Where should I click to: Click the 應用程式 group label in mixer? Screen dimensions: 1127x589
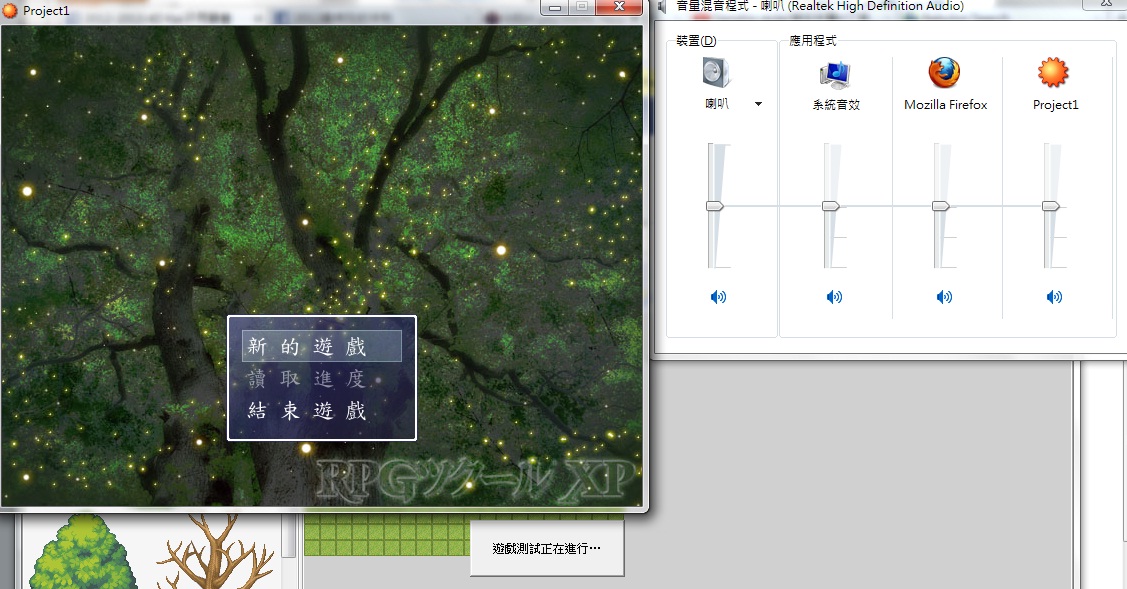[x=813, y=41]
